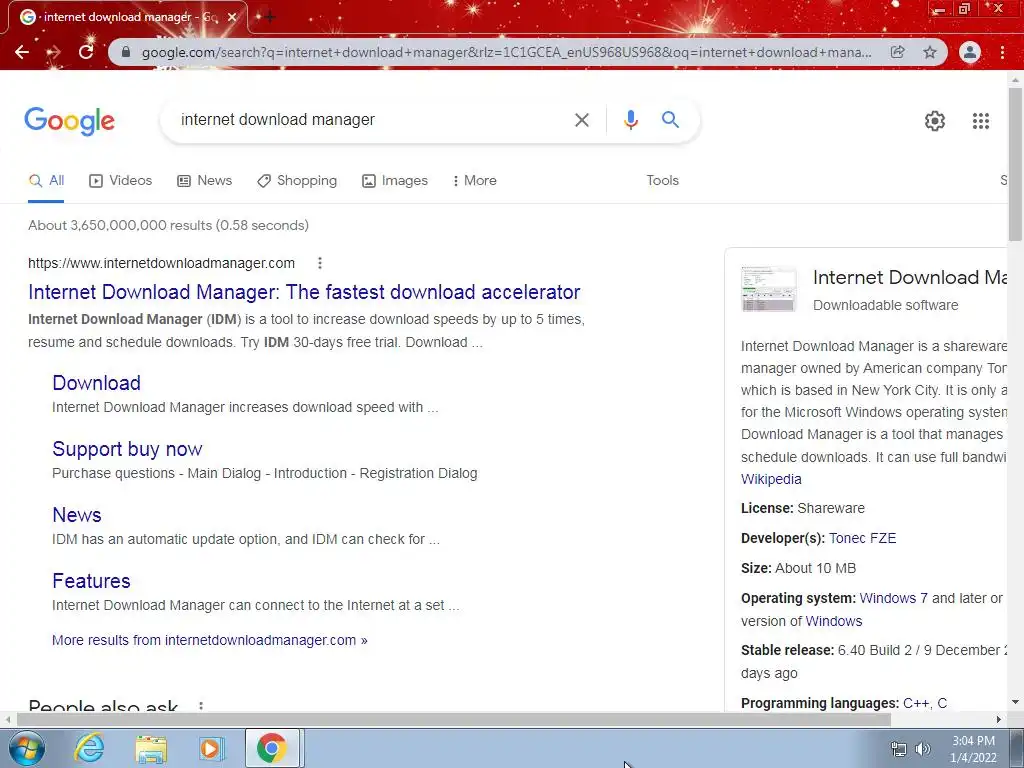Screen dimensions: 1024x768
Task: Open Google settings gear
Action: [x=935, y=121]
